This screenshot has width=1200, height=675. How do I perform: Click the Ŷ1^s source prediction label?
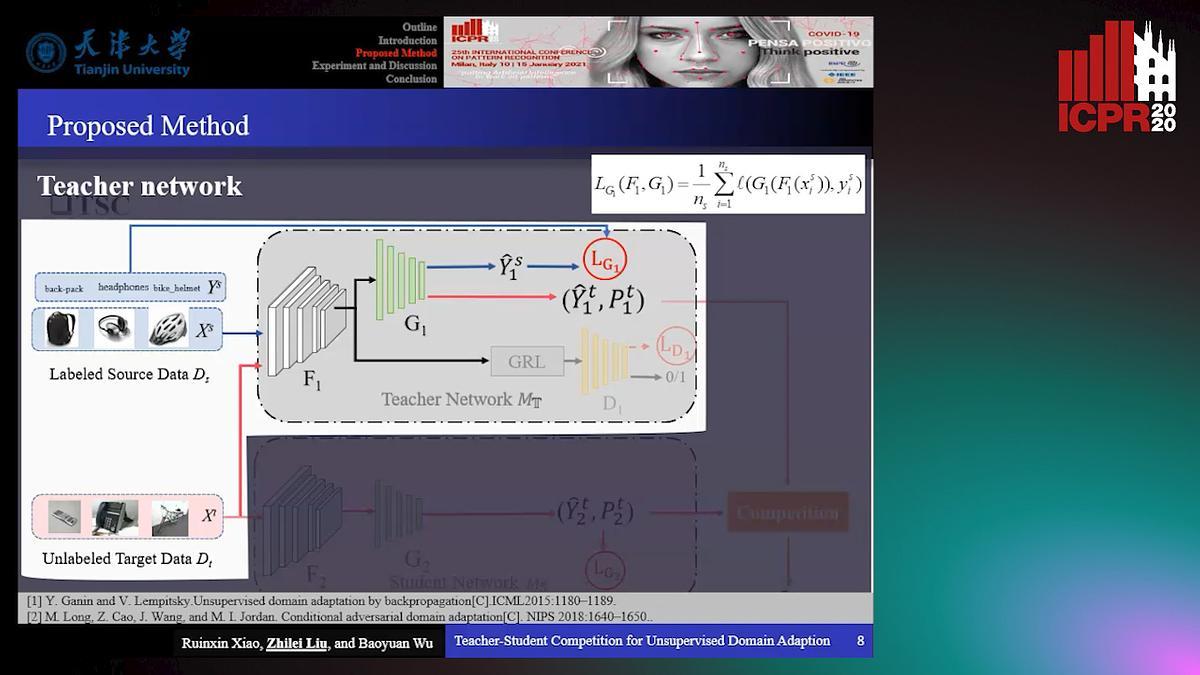509,266
